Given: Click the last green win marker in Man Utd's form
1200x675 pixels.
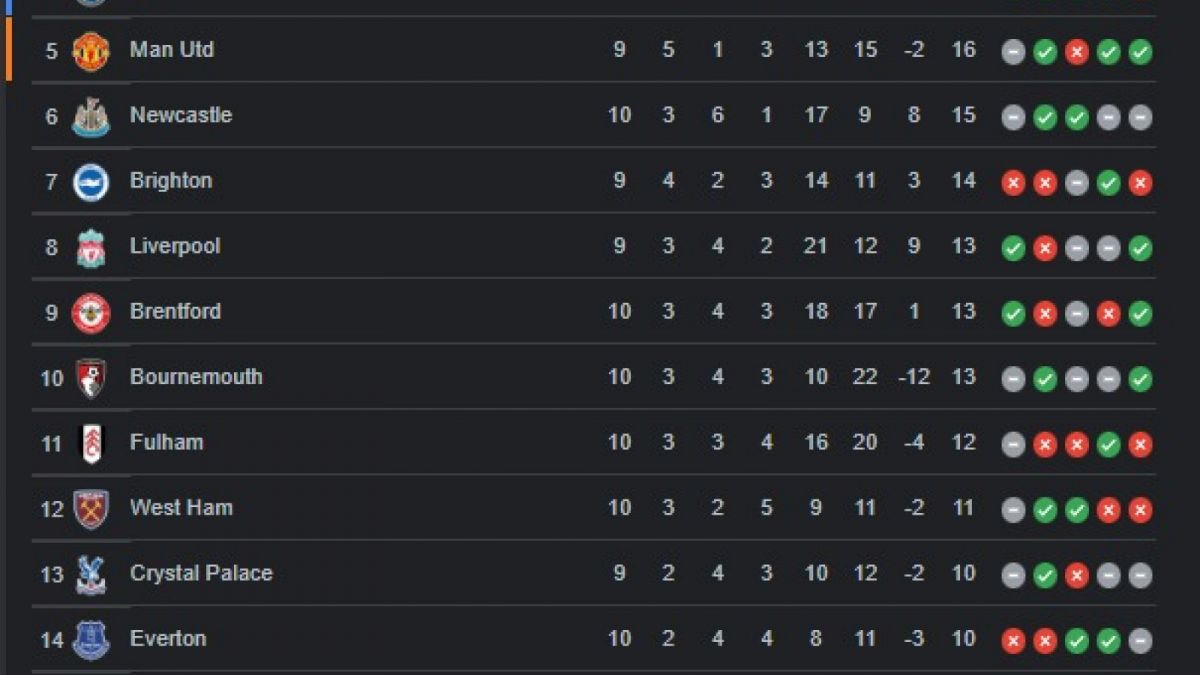Looking at the screenshot, I should [x=1138, y=49].
